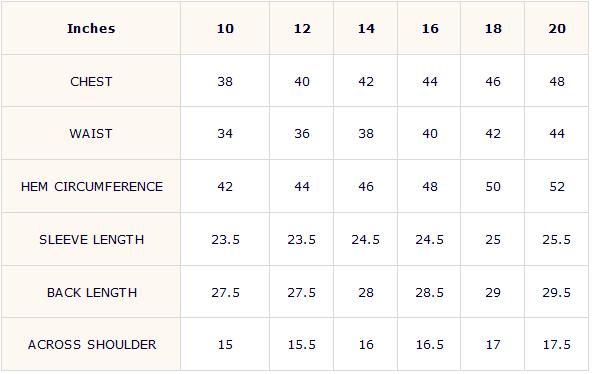Select hem circumference 50 for size 18
This screenshot has width=592, height=374.
click(x=493, y=186)
